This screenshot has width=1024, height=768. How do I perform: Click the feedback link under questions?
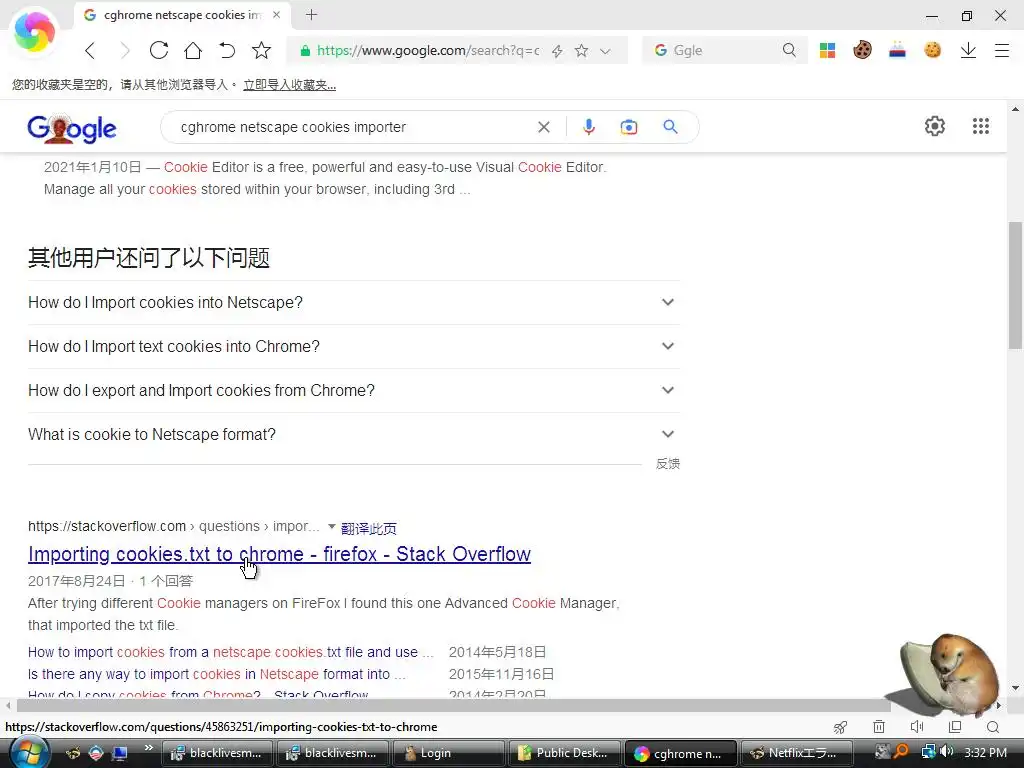pos(667,464)
